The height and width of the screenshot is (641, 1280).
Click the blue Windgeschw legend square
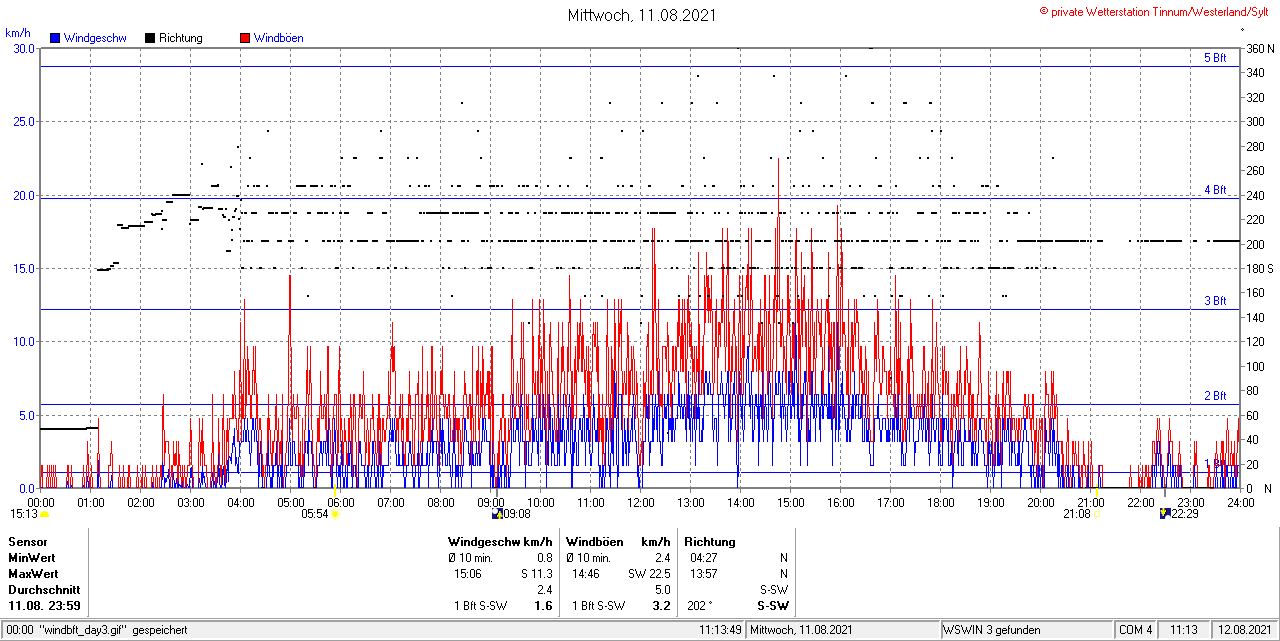point(55,38)
